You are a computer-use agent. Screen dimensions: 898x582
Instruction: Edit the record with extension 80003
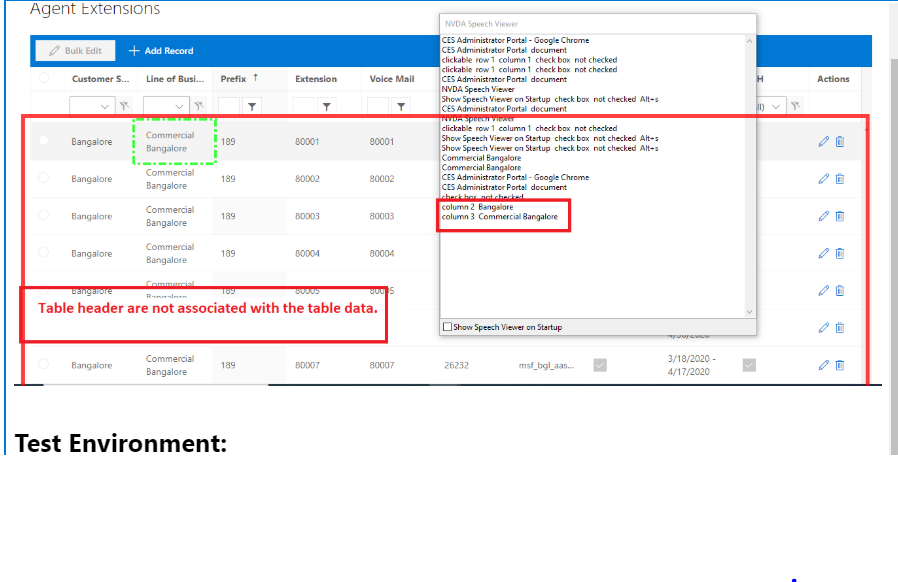(x=824, y=216)
